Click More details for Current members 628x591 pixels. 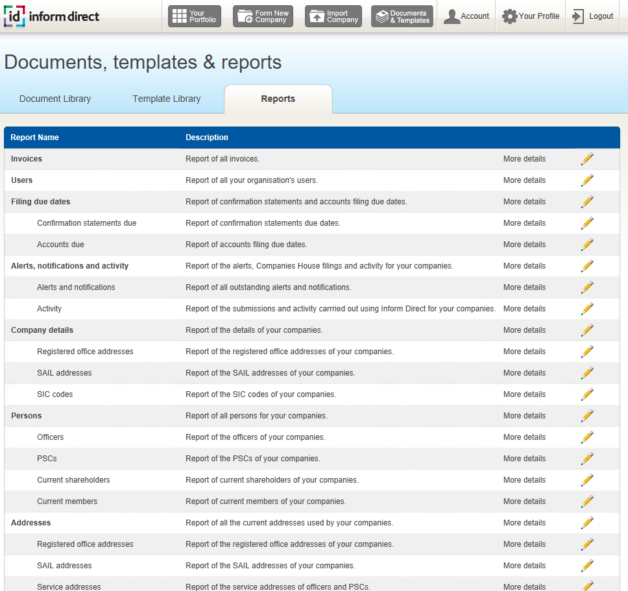[x=524, y=502]
